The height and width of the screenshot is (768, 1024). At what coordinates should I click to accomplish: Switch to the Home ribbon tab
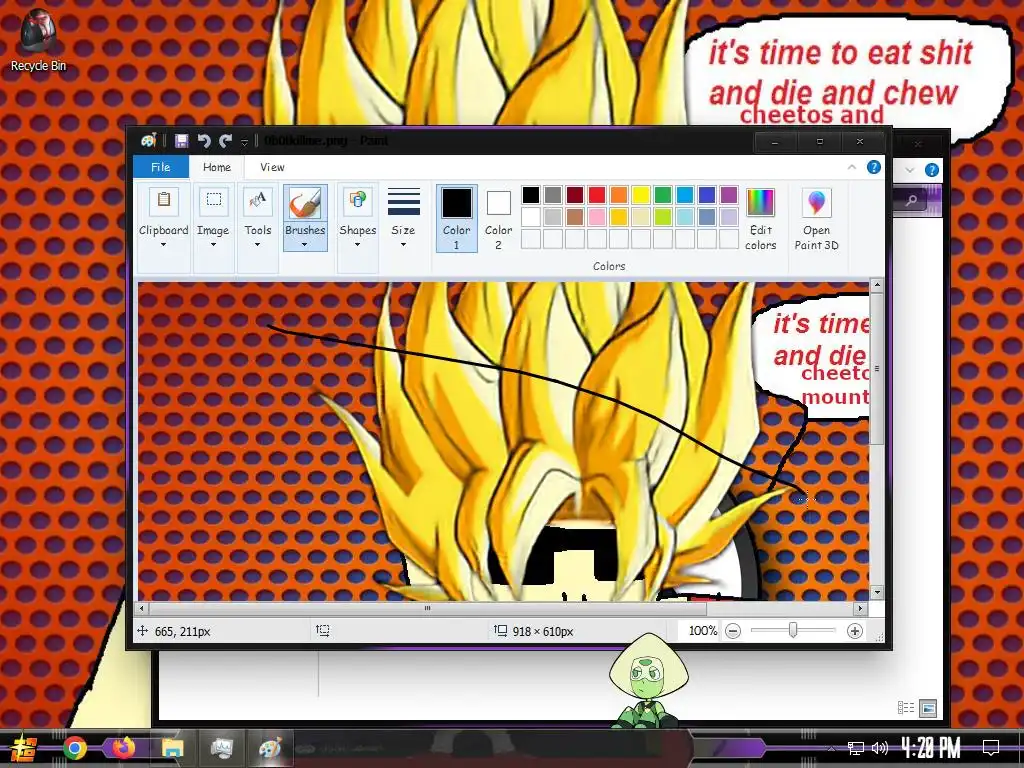click(x=217, y=167)
